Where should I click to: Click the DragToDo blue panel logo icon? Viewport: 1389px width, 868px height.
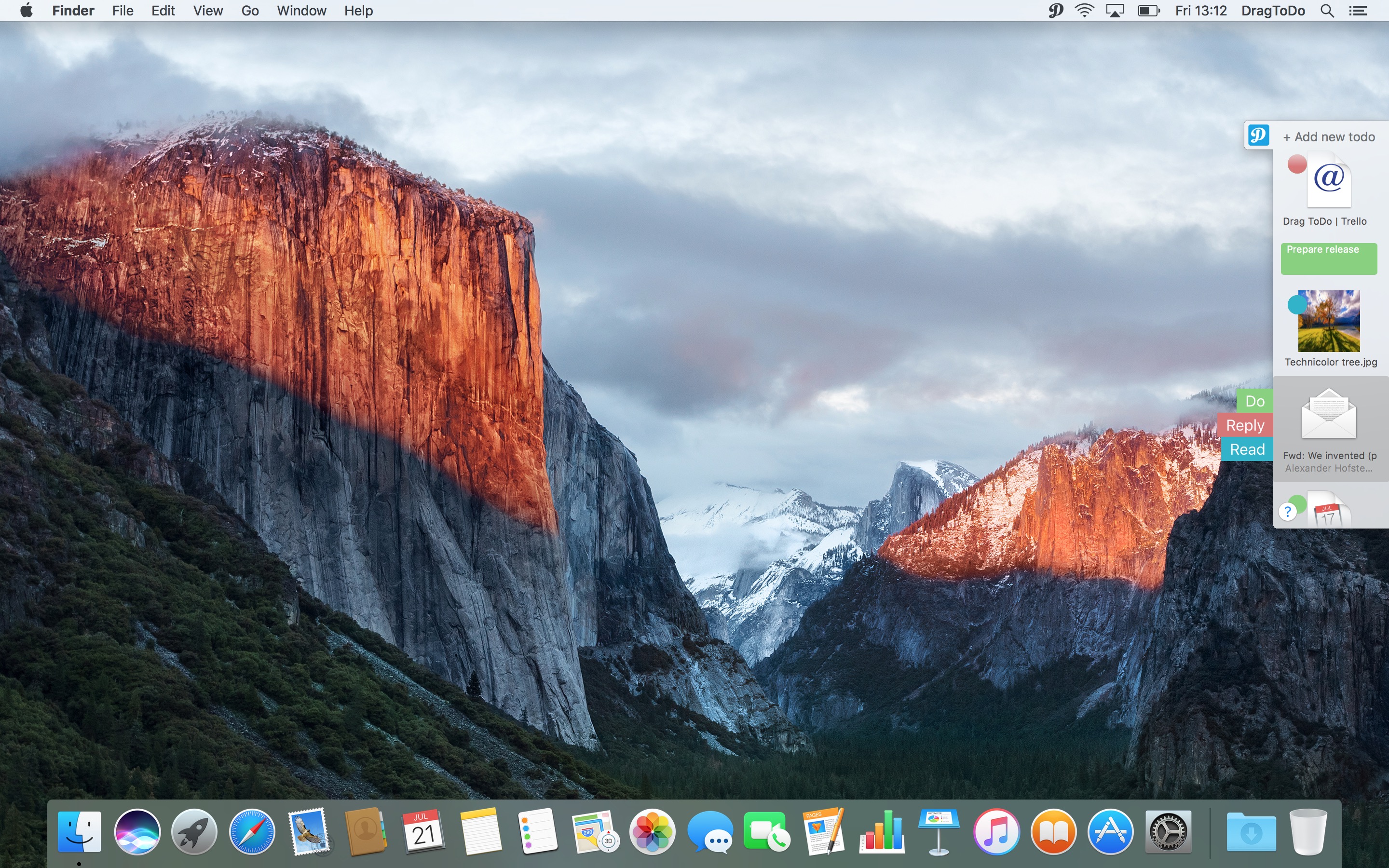coord(1258,136)
